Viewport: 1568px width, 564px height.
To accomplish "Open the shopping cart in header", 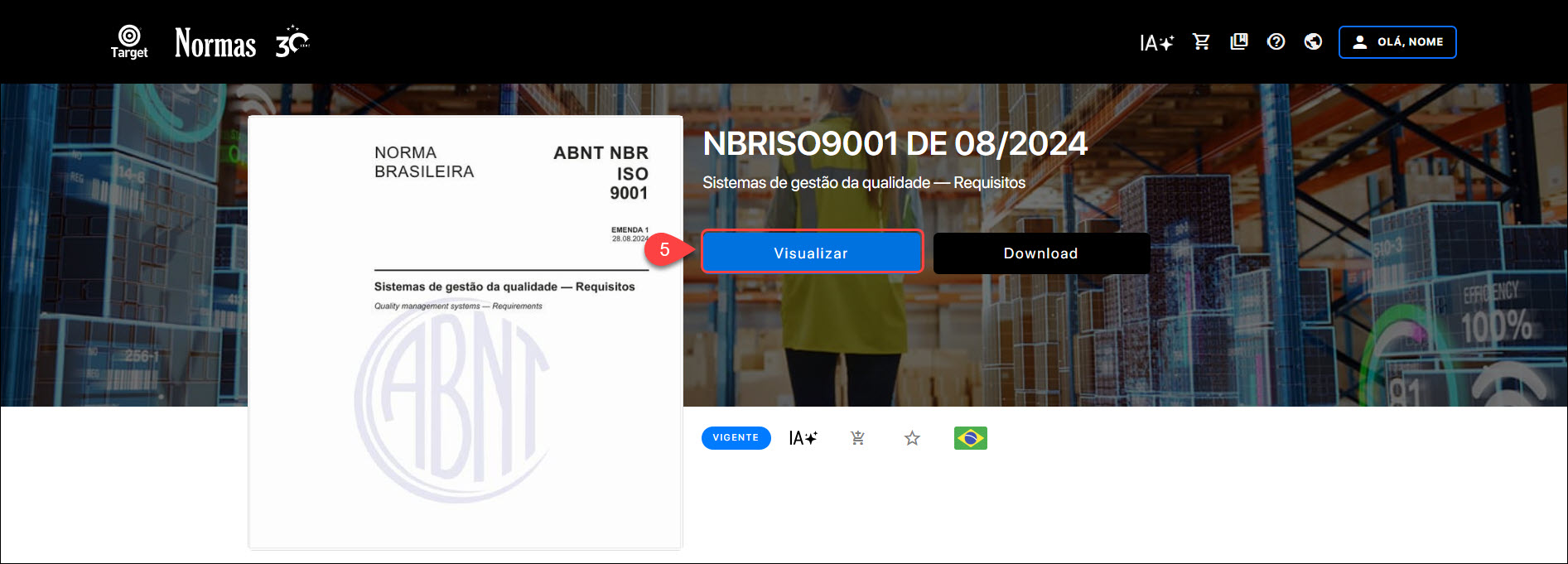I will [1201, 41].
